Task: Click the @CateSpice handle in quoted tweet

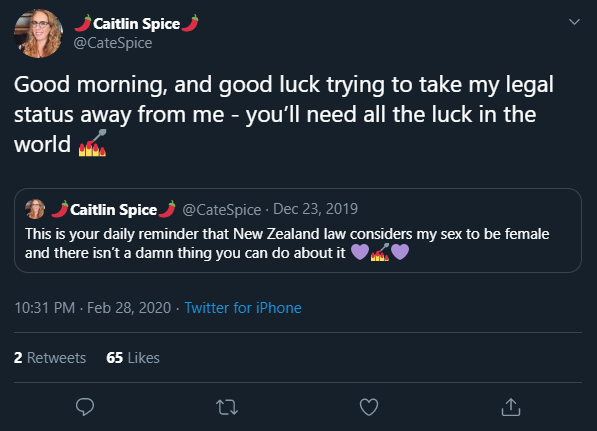Action: pos(222,209)
